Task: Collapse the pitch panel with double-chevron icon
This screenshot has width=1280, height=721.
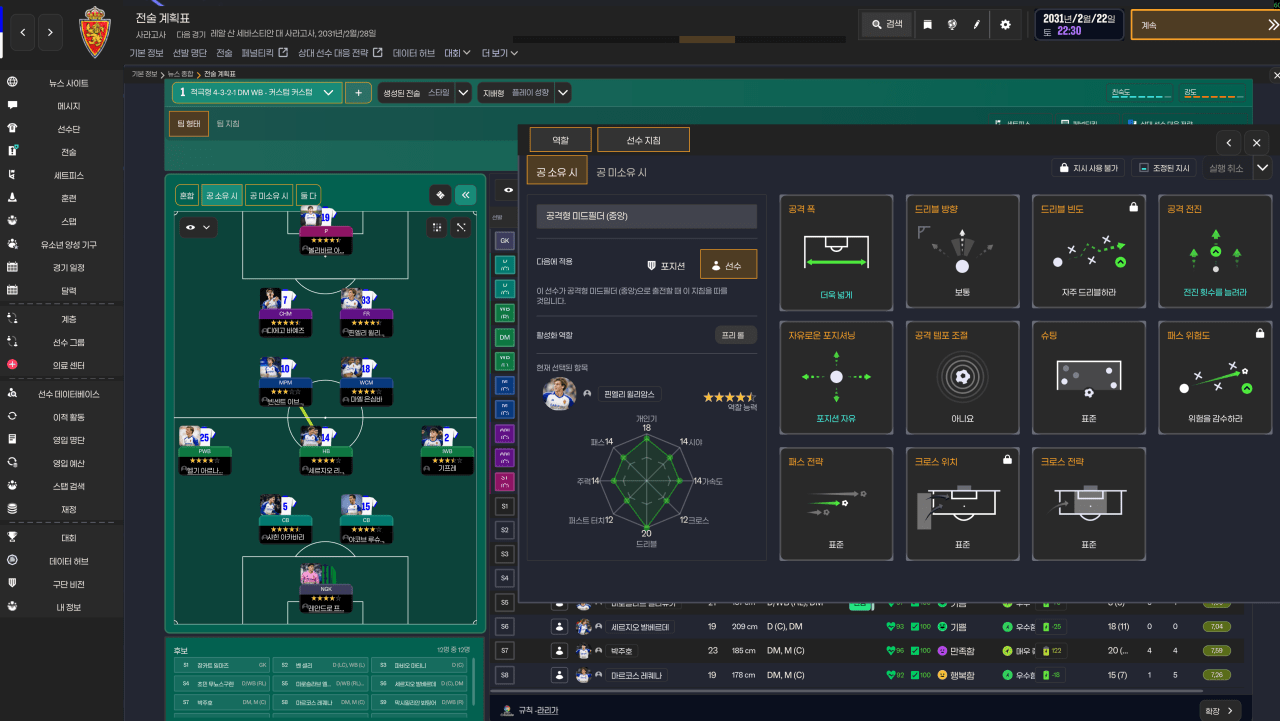Action: 465,195
